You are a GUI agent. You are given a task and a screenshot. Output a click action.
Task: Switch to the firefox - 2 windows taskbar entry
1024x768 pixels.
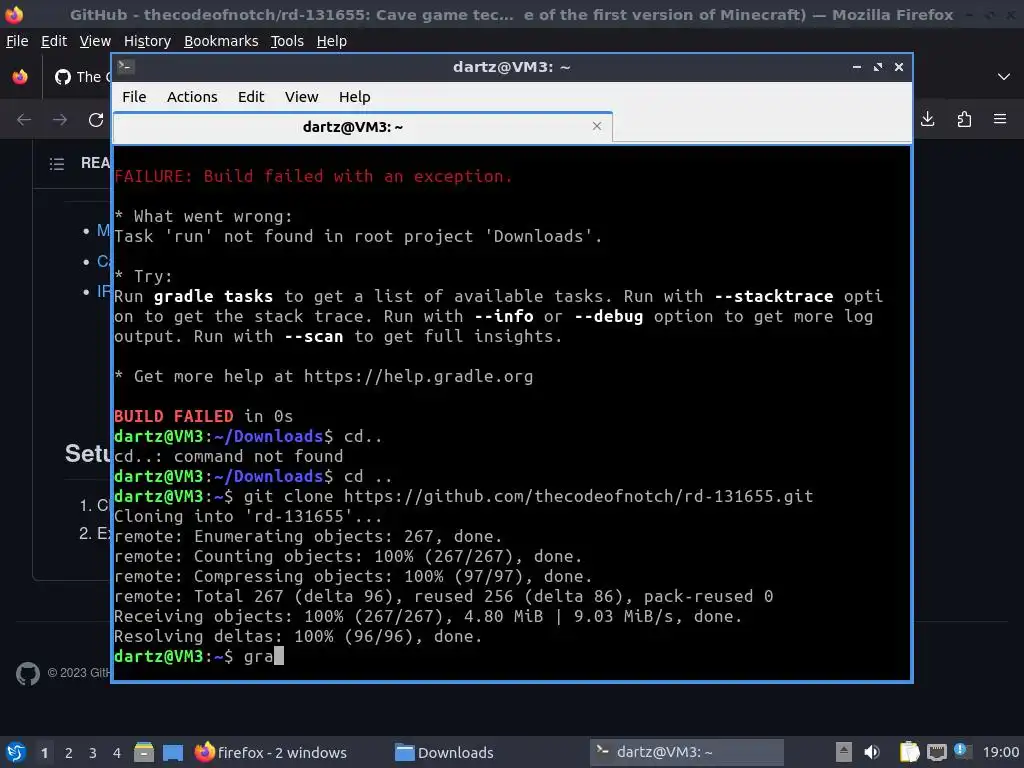(270, 752)
